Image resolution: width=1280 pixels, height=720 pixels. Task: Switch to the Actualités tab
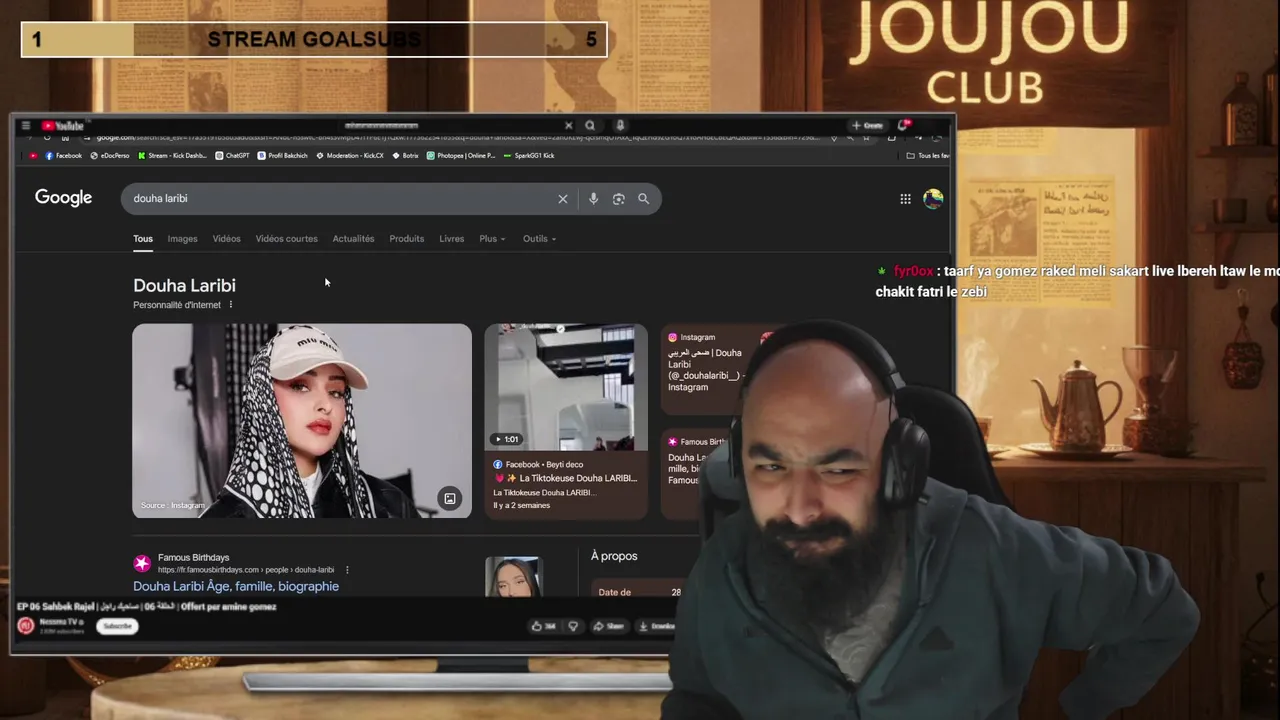353,239
